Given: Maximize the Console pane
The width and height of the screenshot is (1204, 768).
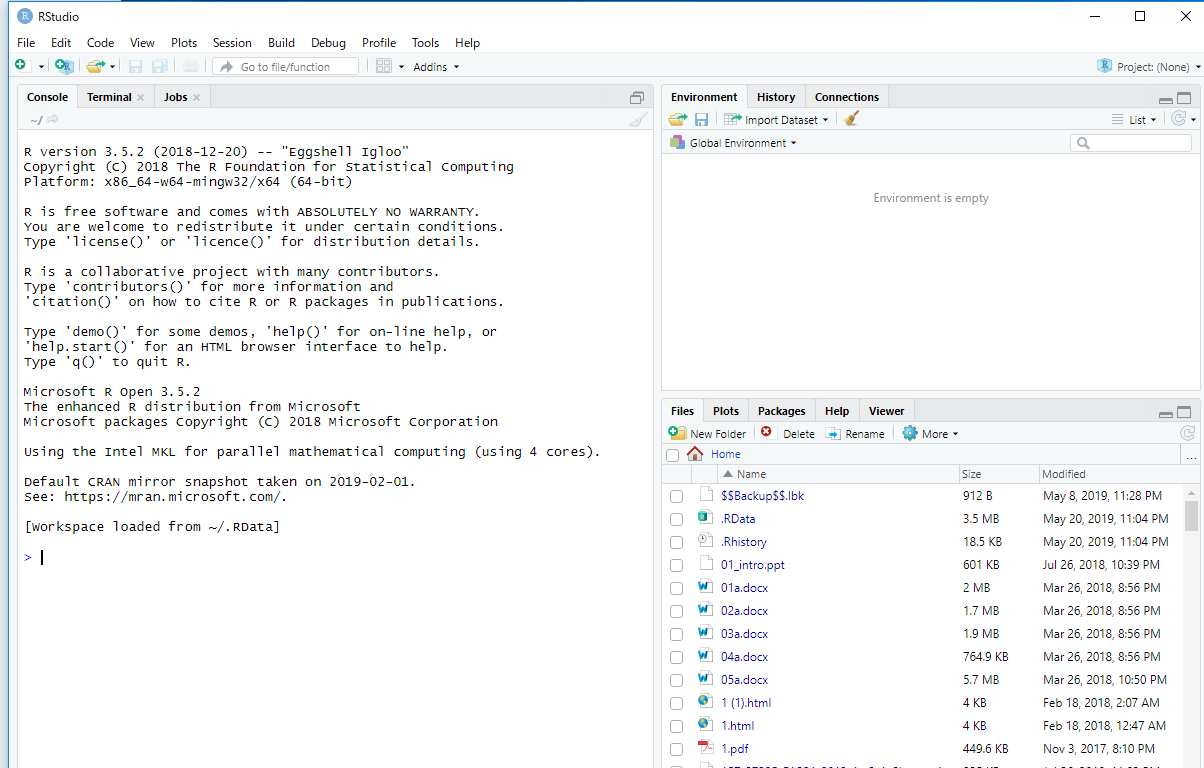Looking at the screenshot, I should (x=637, y=98).
